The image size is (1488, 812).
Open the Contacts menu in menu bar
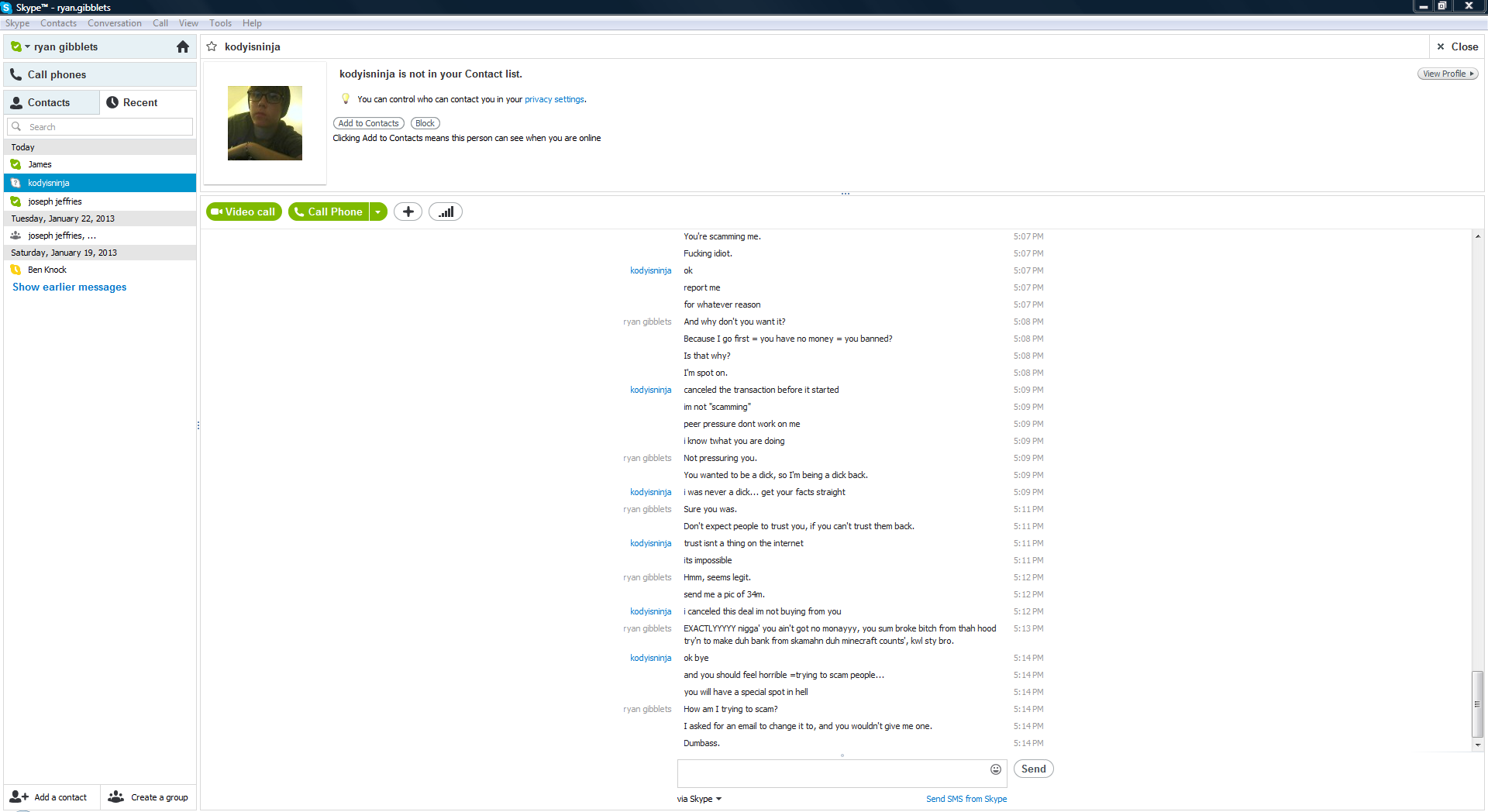58,23
